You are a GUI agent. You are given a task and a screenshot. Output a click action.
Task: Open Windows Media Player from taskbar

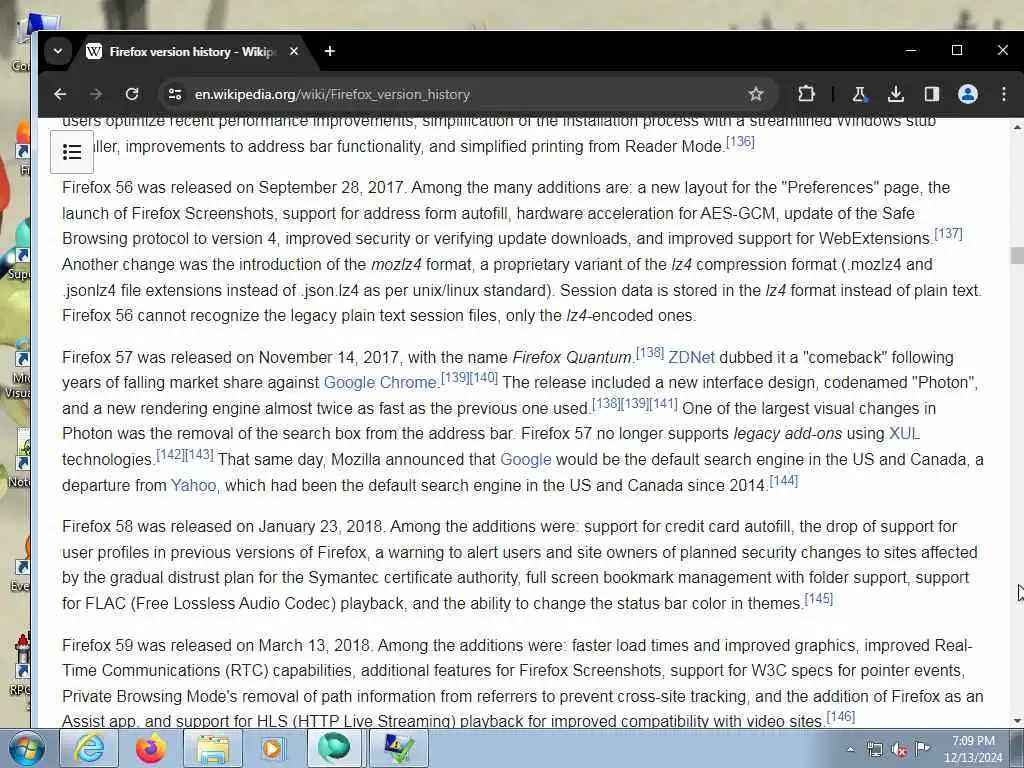coord(273,748)
